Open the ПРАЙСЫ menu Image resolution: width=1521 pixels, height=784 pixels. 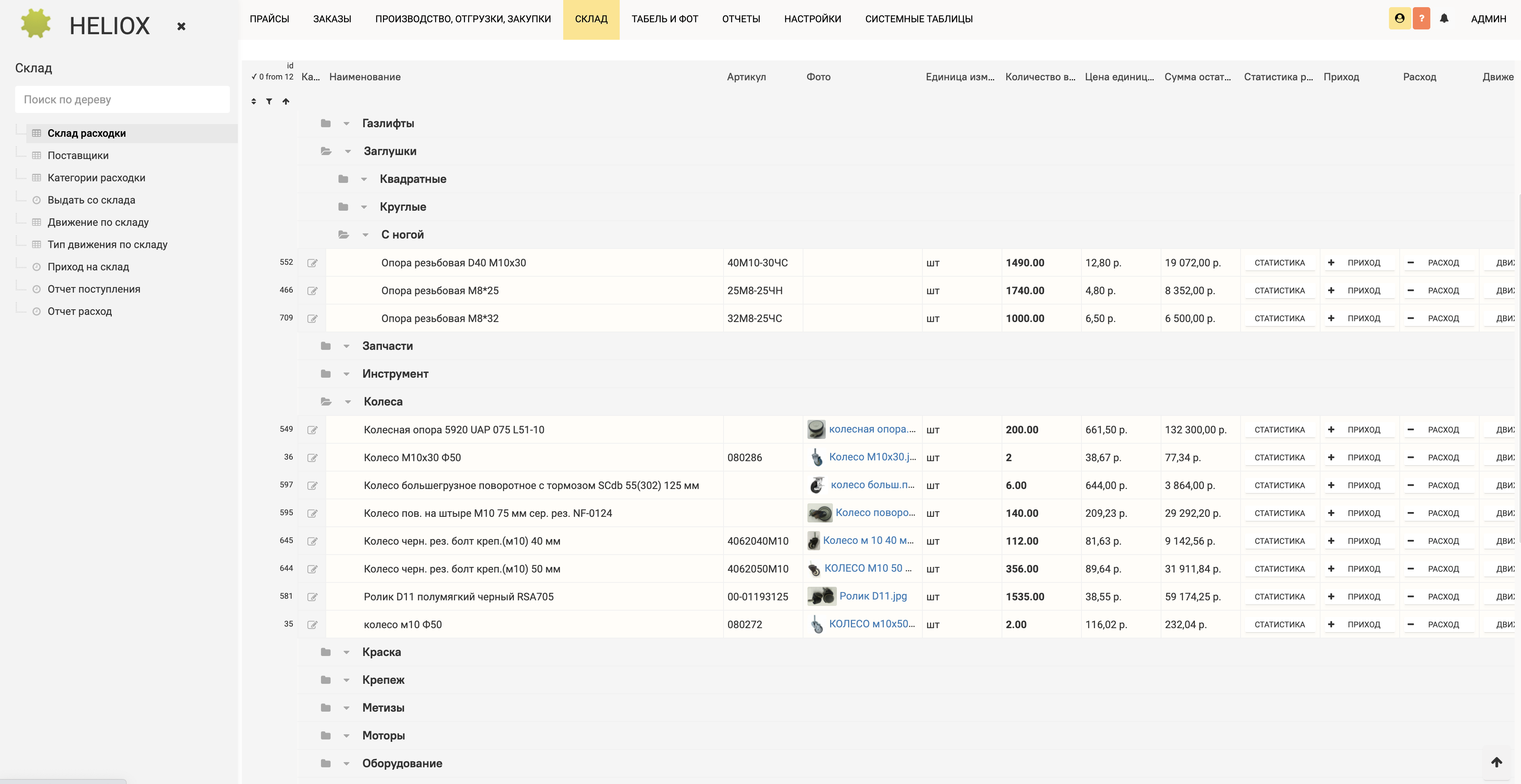[x=269, y=19]
